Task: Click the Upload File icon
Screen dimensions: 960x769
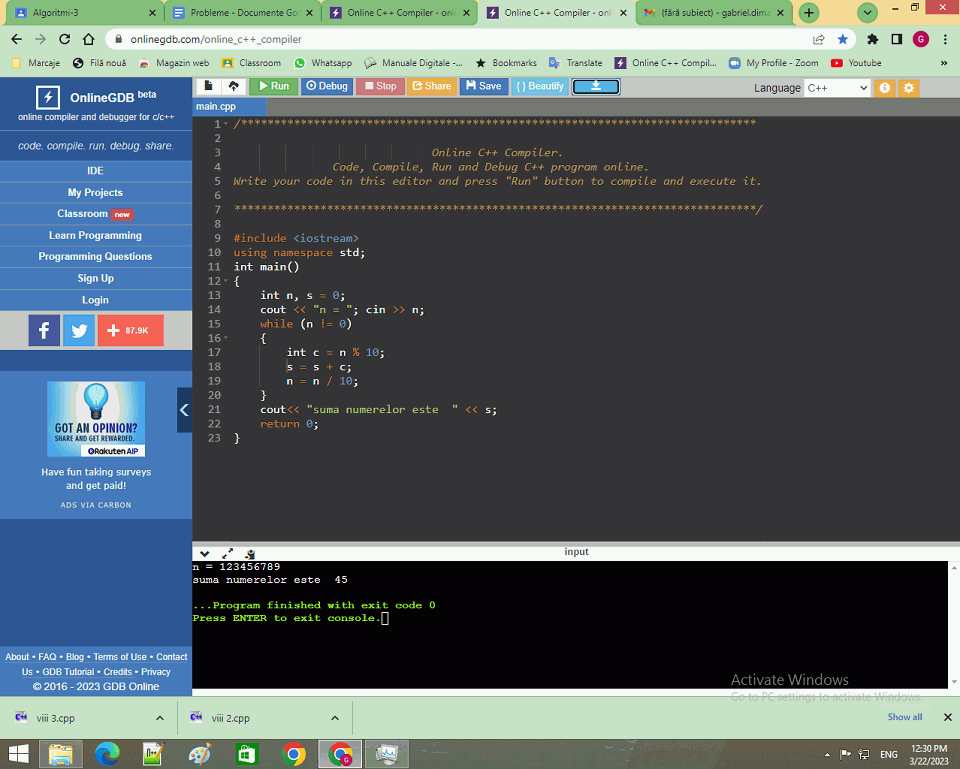Action: [x=233, y=87]
